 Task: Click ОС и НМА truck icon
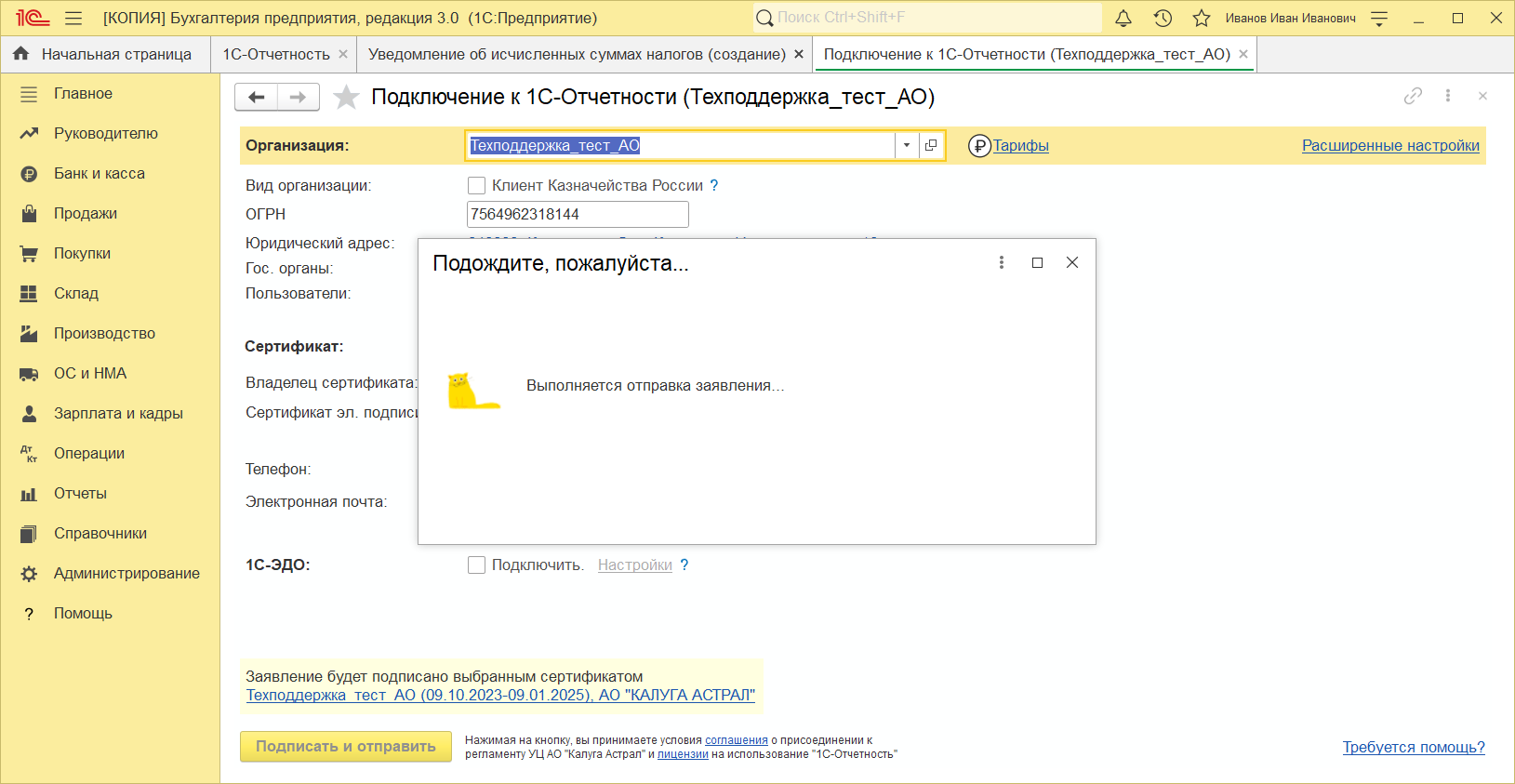click(29, 374)
